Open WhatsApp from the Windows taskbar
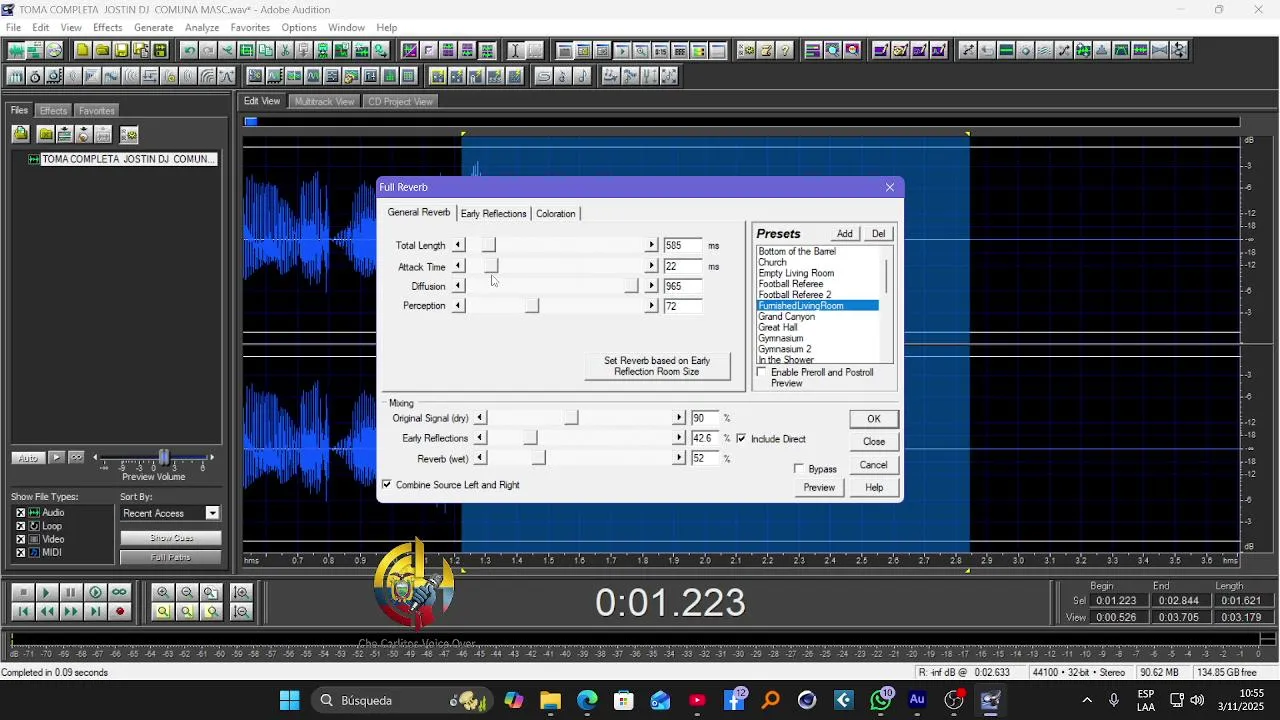This screenshot has width=1280, height=720. [x=880, y=700]
